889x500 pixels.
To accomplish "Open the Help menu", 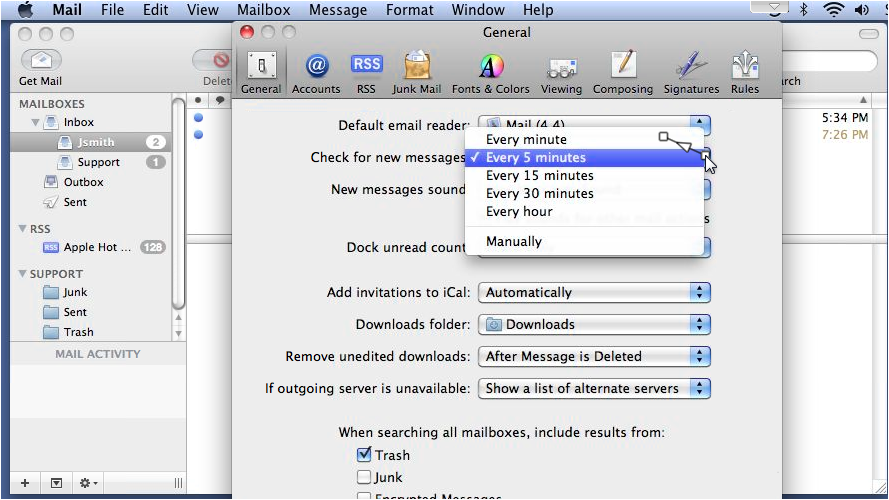I will tap(538, 10).
